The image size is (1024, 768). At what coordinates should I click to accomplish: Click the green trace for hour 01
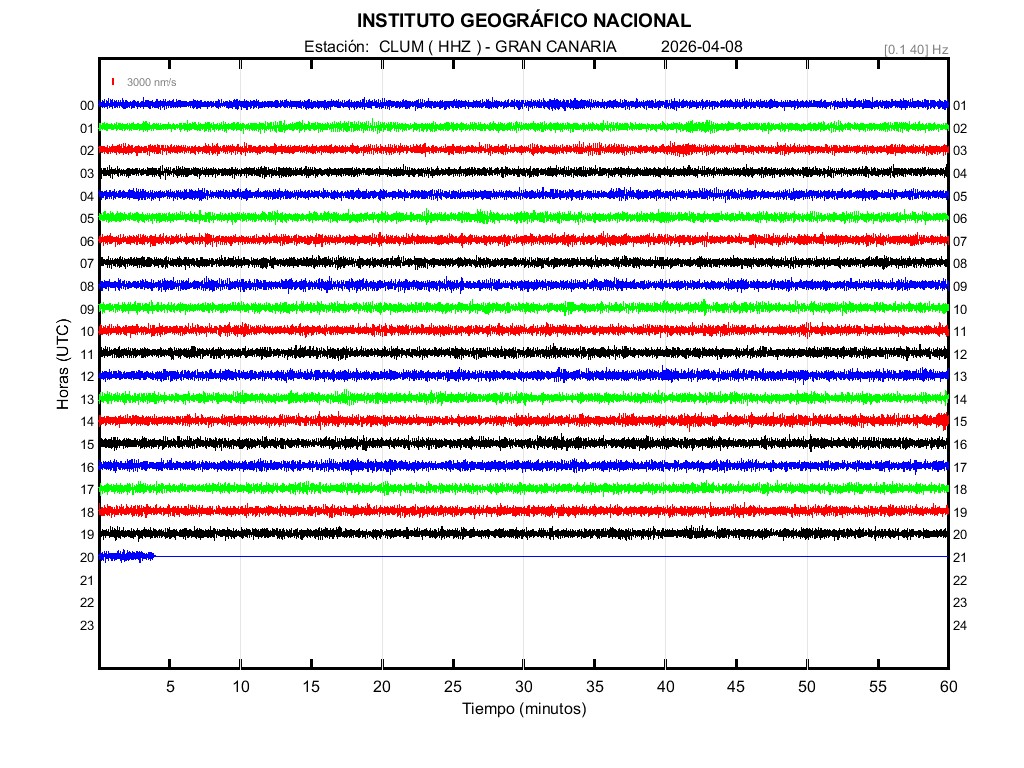pos(523,127)
